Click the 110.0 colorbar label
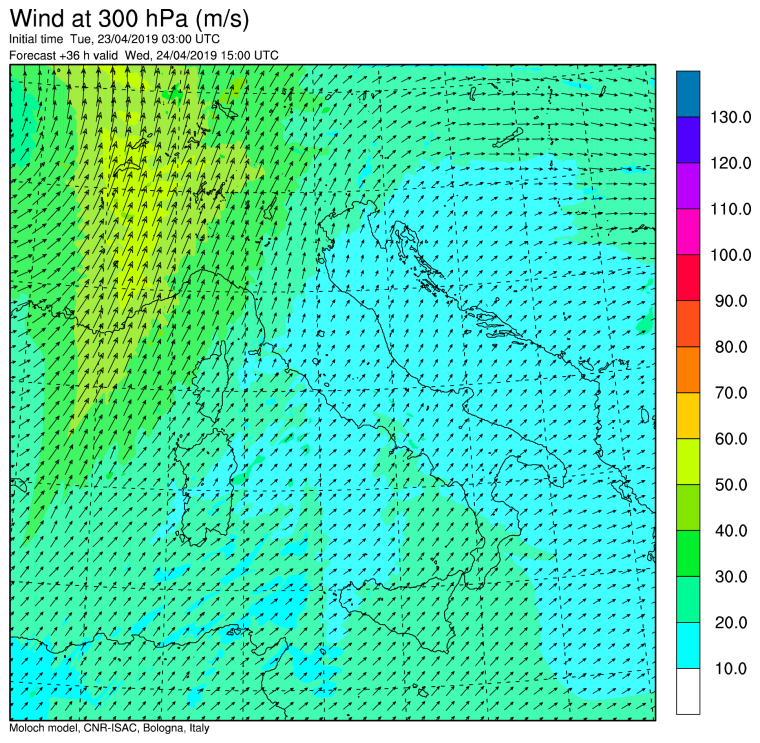The image size is (760, 743). tap(730, 209)
